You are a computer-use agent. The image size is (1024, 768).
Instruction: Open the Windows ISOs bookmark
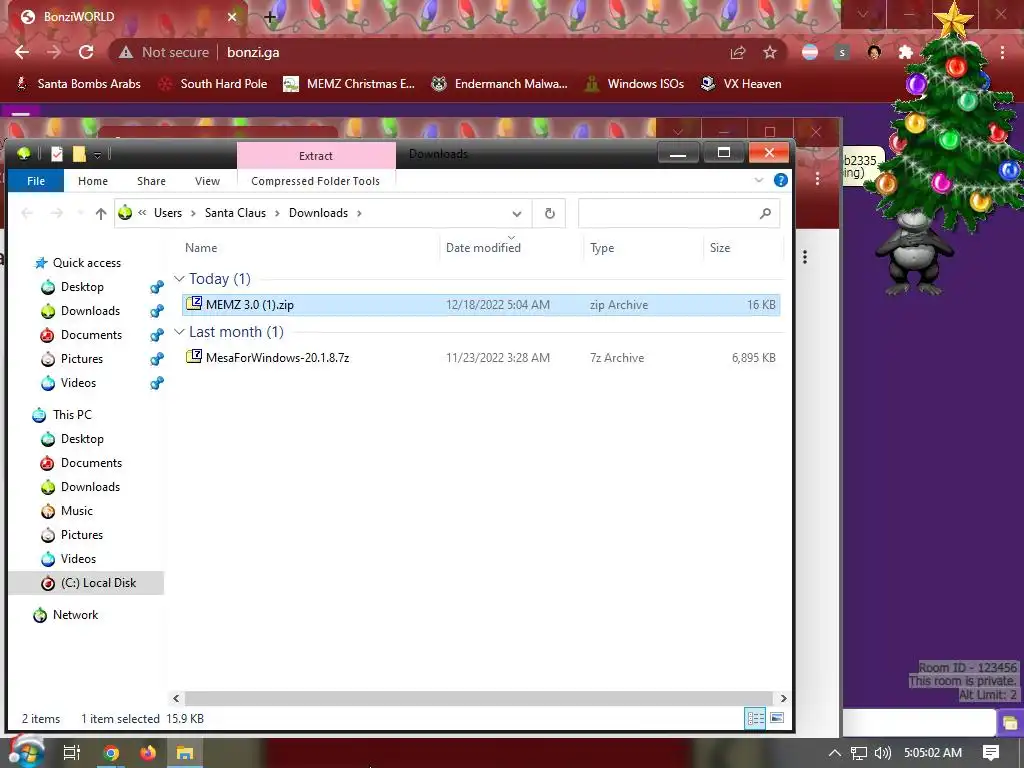634,84
